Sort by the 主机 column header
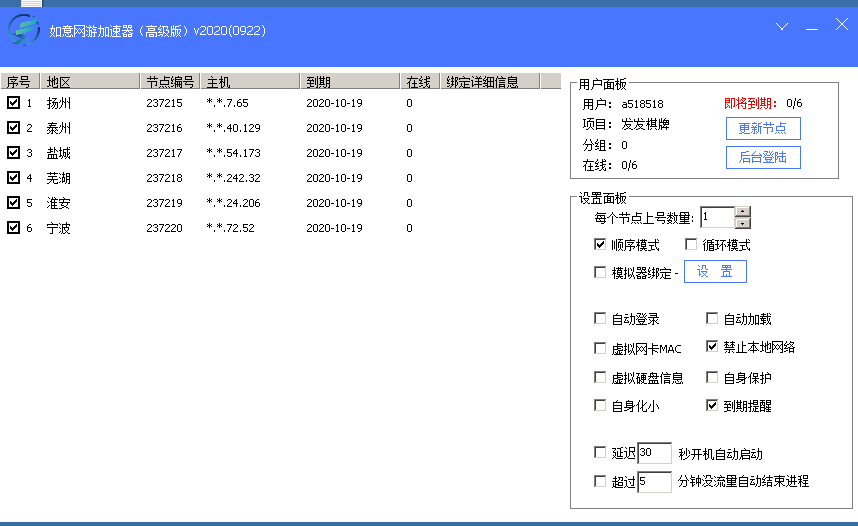Viewport: 858px width, 526px height. click(x=250, y=81)
